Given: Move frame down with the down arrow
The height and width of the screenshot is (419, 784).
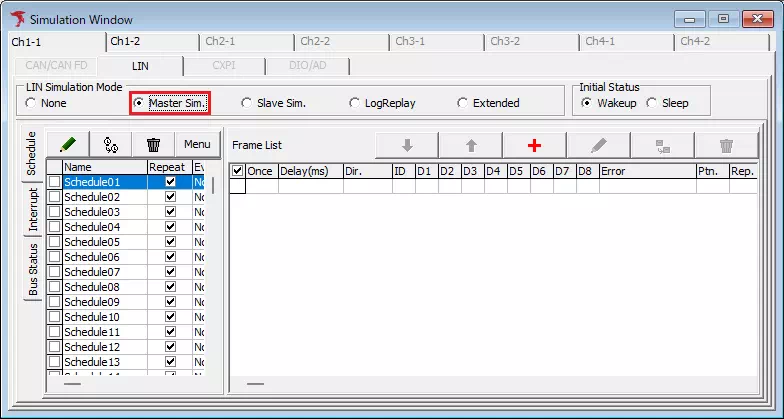Looking at the screenshot, I should click(x=407, y=145).
